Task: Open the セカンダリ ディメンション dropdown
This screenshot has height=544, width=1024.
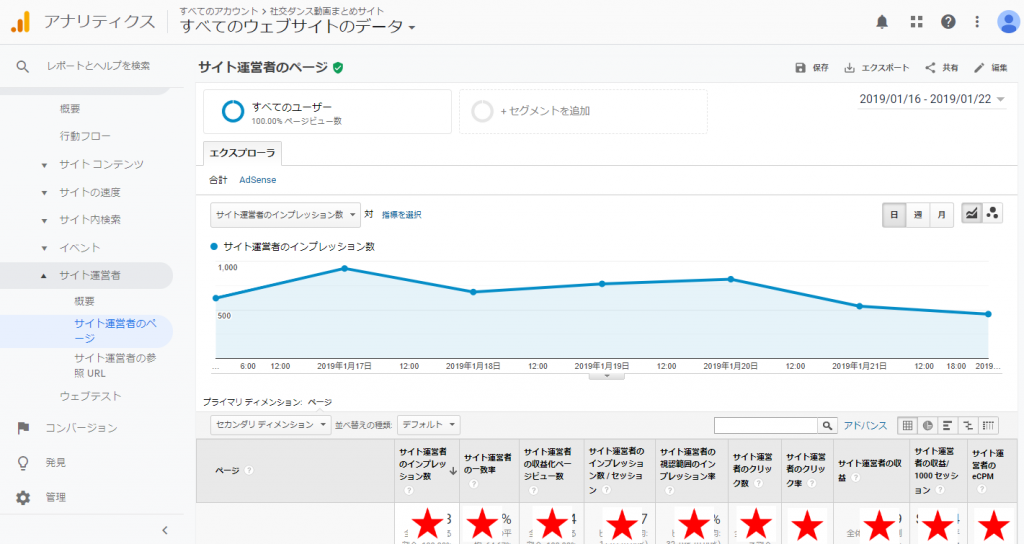Action: tap(270, 425)
